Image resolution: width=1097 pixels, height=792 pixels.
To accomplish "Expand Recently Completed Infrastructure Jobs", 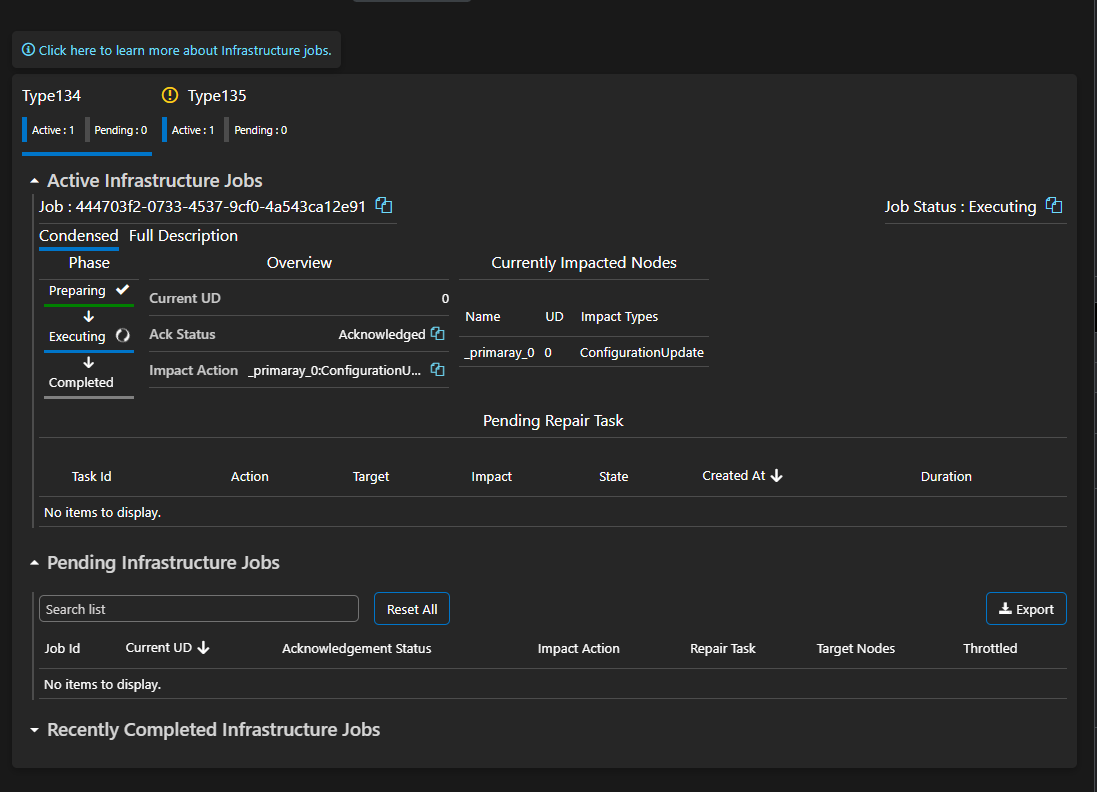I will pyautogui.click(x=34, y=729).
